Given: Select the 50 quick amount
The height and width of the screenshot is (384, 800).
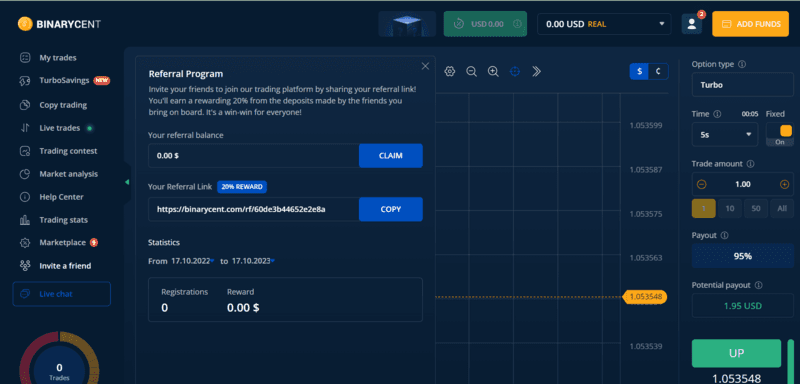Looking at the screenshot, I should pyautogui.click(x=756, y=209).
